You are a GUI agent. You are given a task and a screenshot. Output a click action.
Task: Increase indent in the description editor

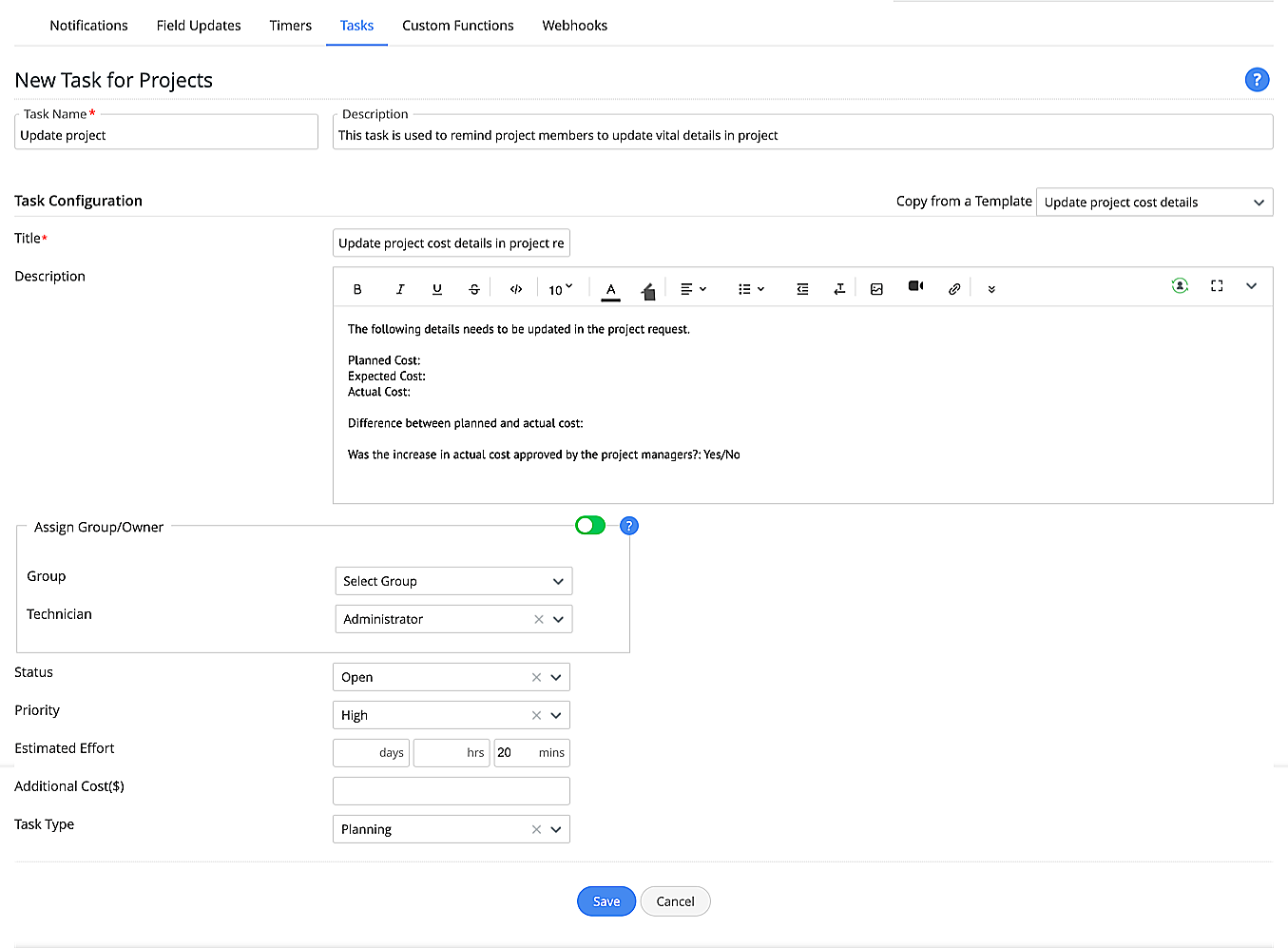pyautogui.click(x=802, y=288)
